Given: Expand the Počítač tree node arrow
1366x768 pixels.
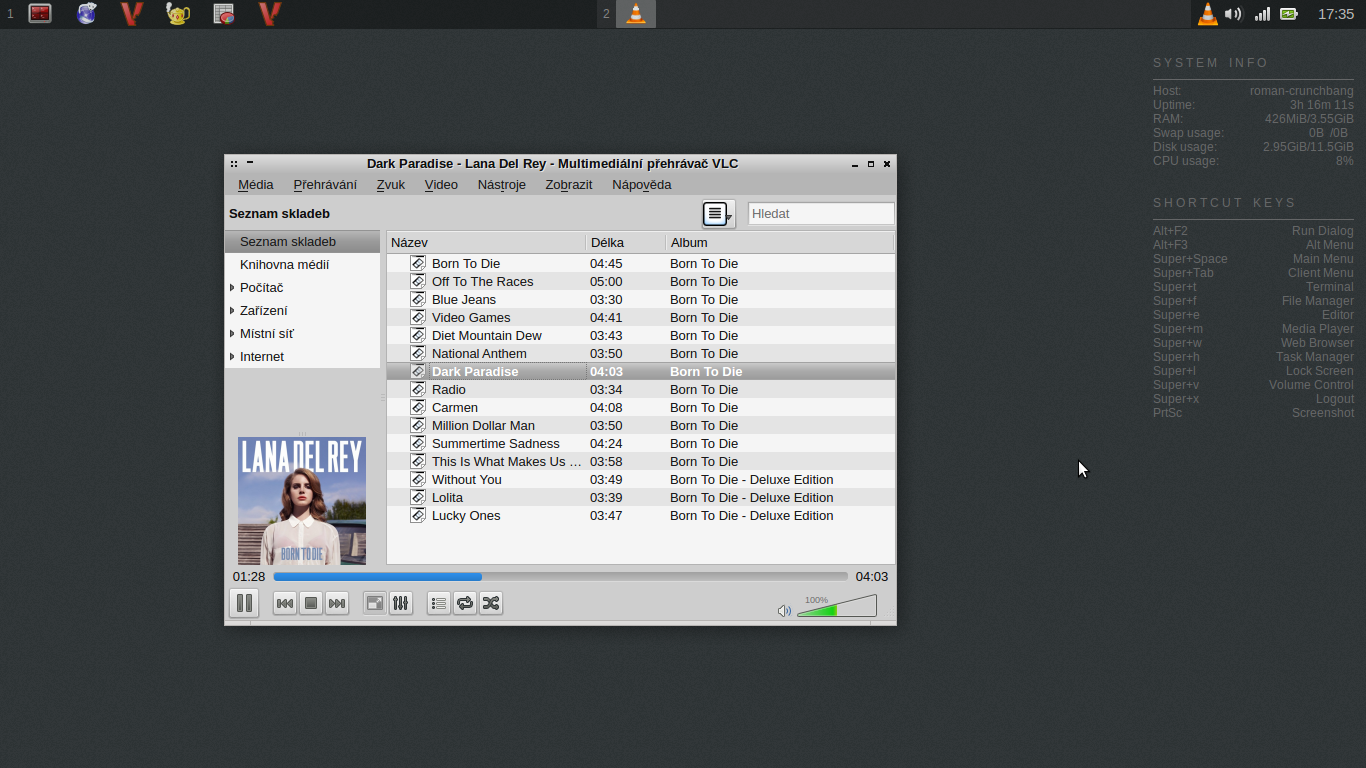Looking at the screenshot, I should pyautogui.click(x=232, y=288).
